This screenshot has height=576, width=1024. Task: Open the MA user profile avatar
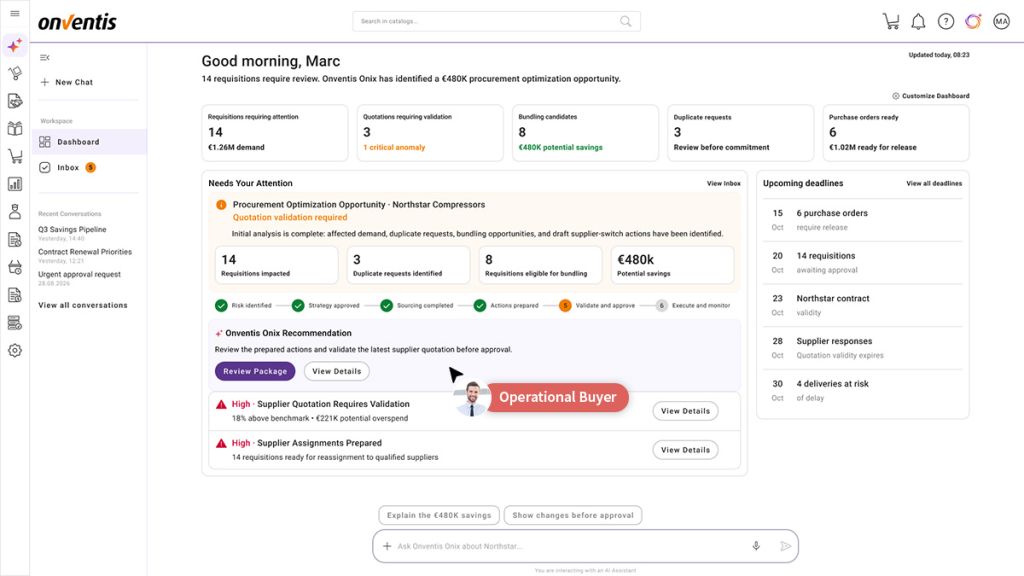[1001, 22]
